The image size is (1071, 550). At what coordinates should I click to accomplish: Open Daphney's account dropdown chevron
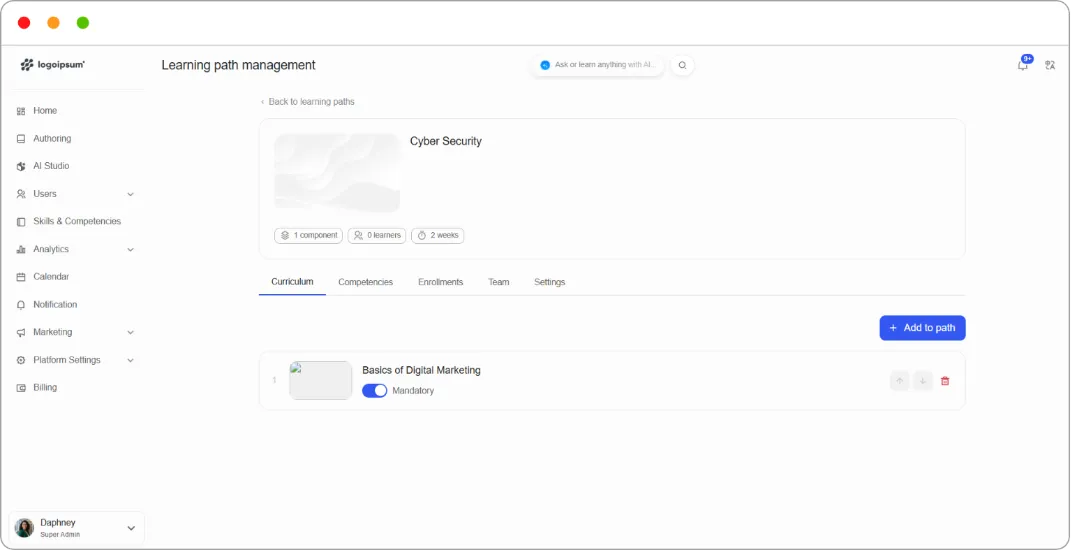tap(131, 528)
